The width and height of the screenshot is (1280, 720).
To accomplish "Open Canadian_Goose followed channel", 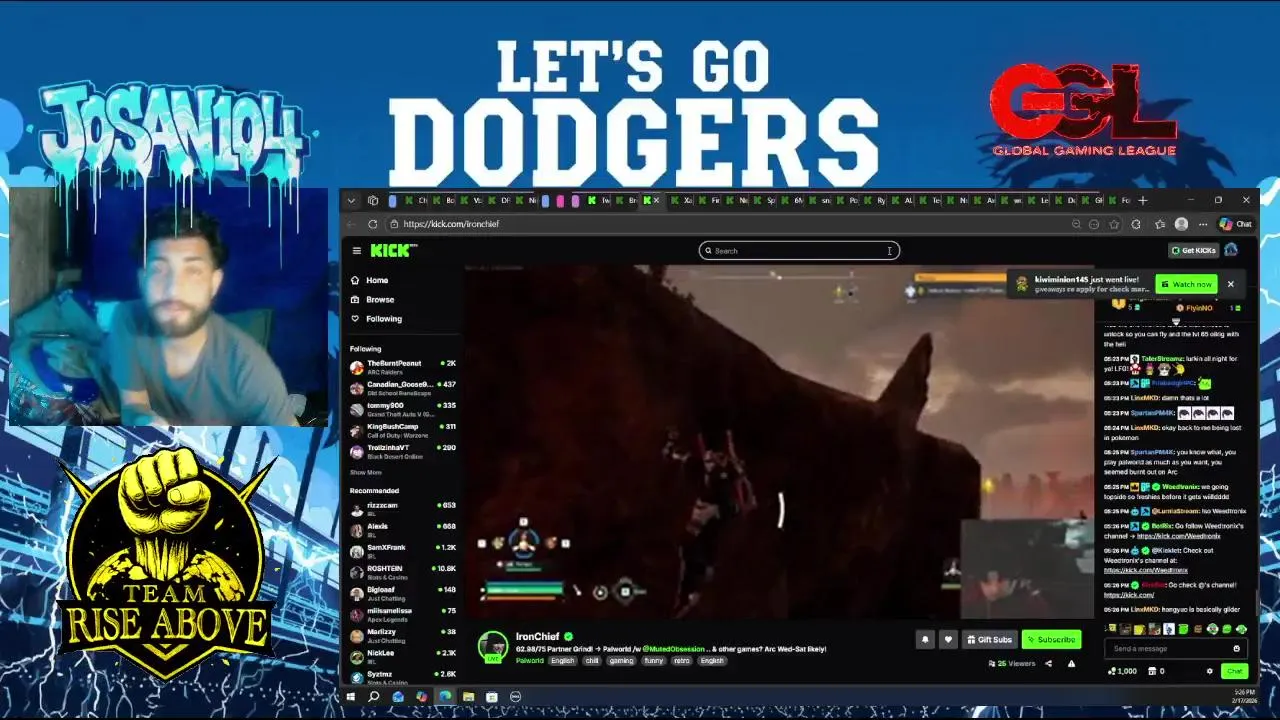I will 403,388.
